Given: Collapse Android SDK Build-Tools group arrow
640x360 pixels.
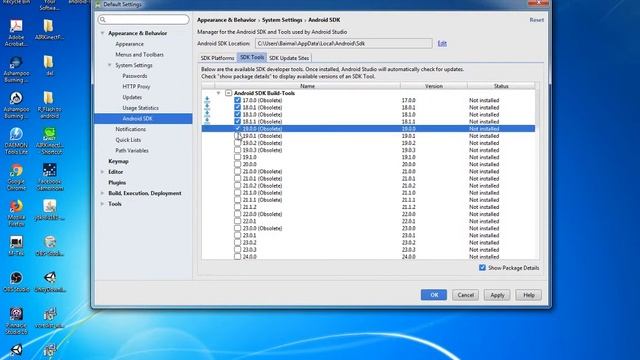Looking at the screenshot, I should [x=218, y=93].
